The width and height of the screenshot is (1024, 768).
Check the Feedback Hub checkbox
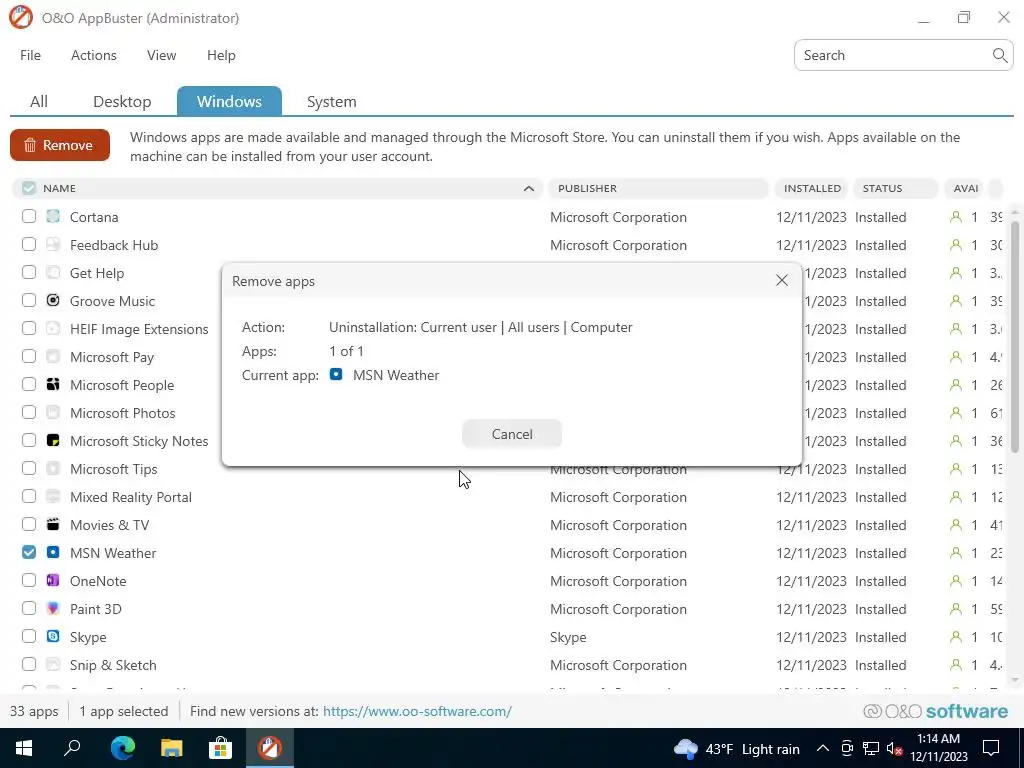(x=29, y=244)
